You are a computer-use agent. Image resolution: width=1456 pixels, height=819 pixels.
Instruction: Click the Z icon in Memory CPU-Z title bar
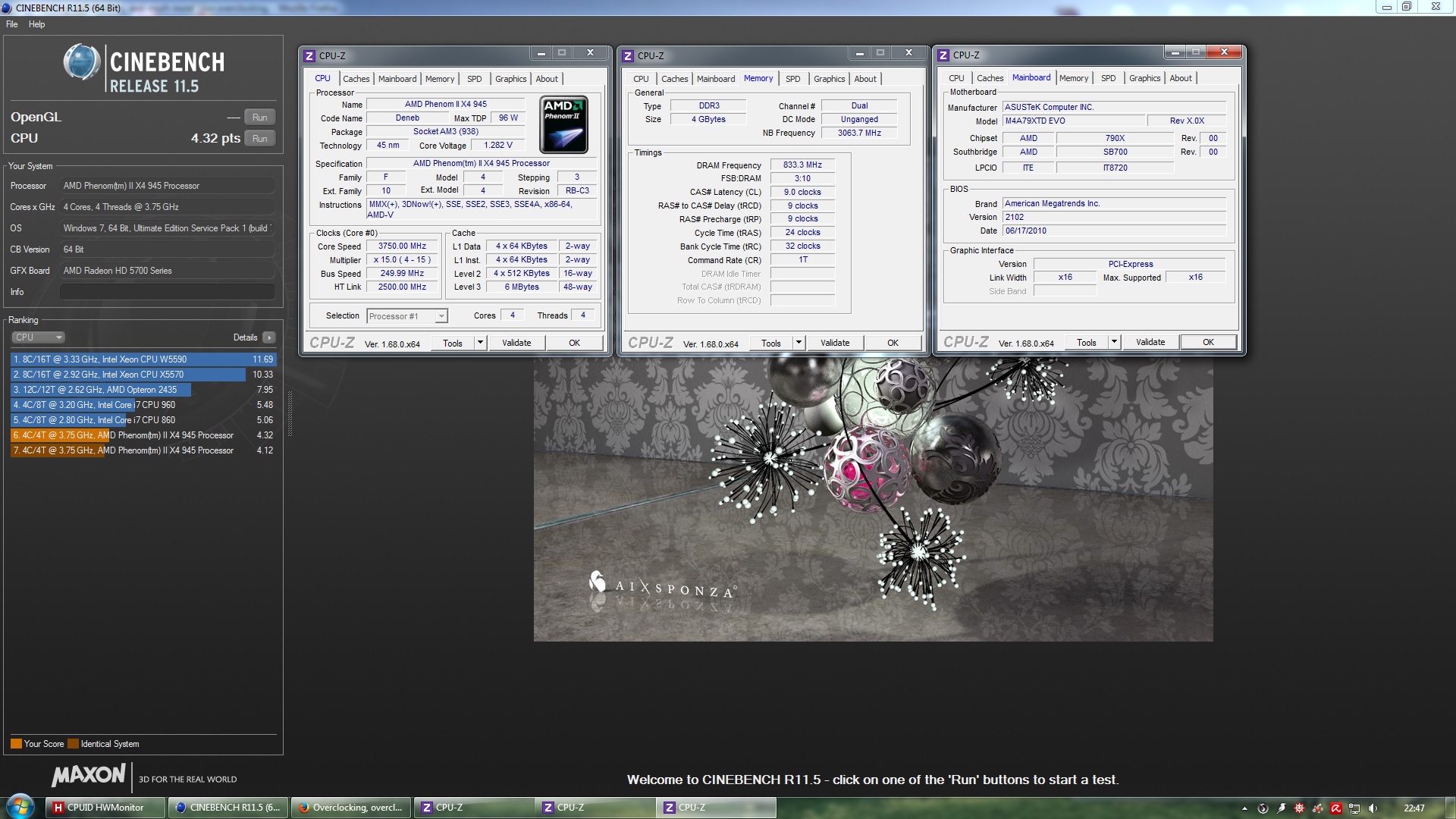[628, 55]
